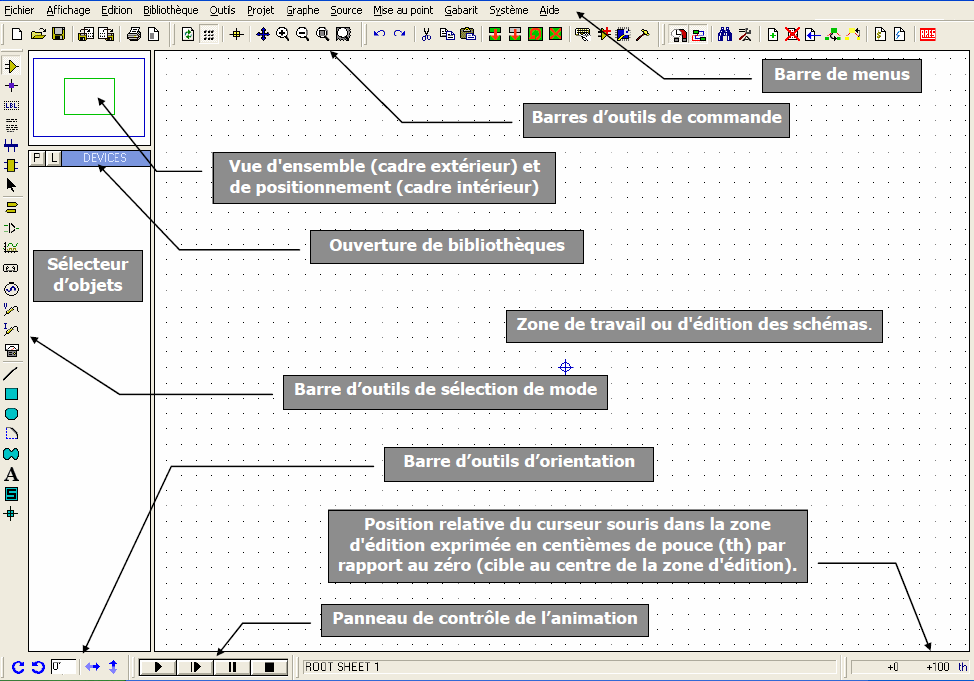Click the Undo arrow
Image resolution: width=974 pixels, height=681 pixels.
tap(380, 34)
